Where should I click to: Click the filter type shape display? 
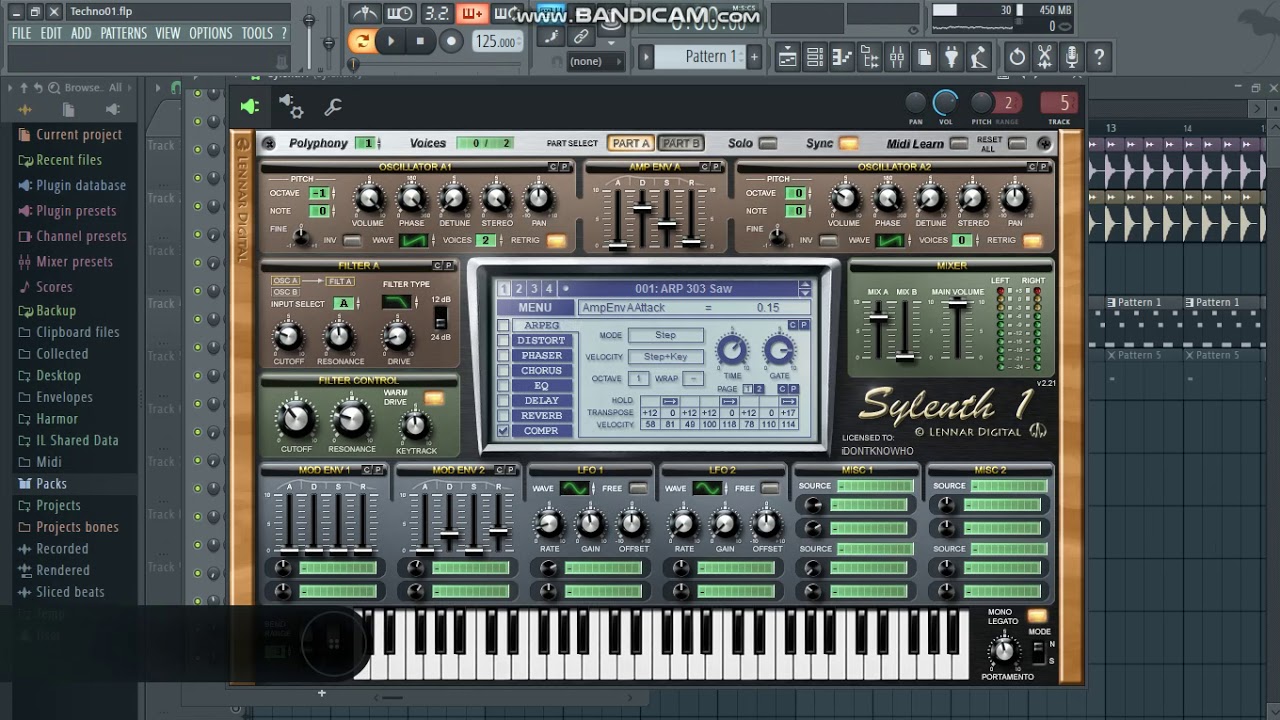click(398, 302)
